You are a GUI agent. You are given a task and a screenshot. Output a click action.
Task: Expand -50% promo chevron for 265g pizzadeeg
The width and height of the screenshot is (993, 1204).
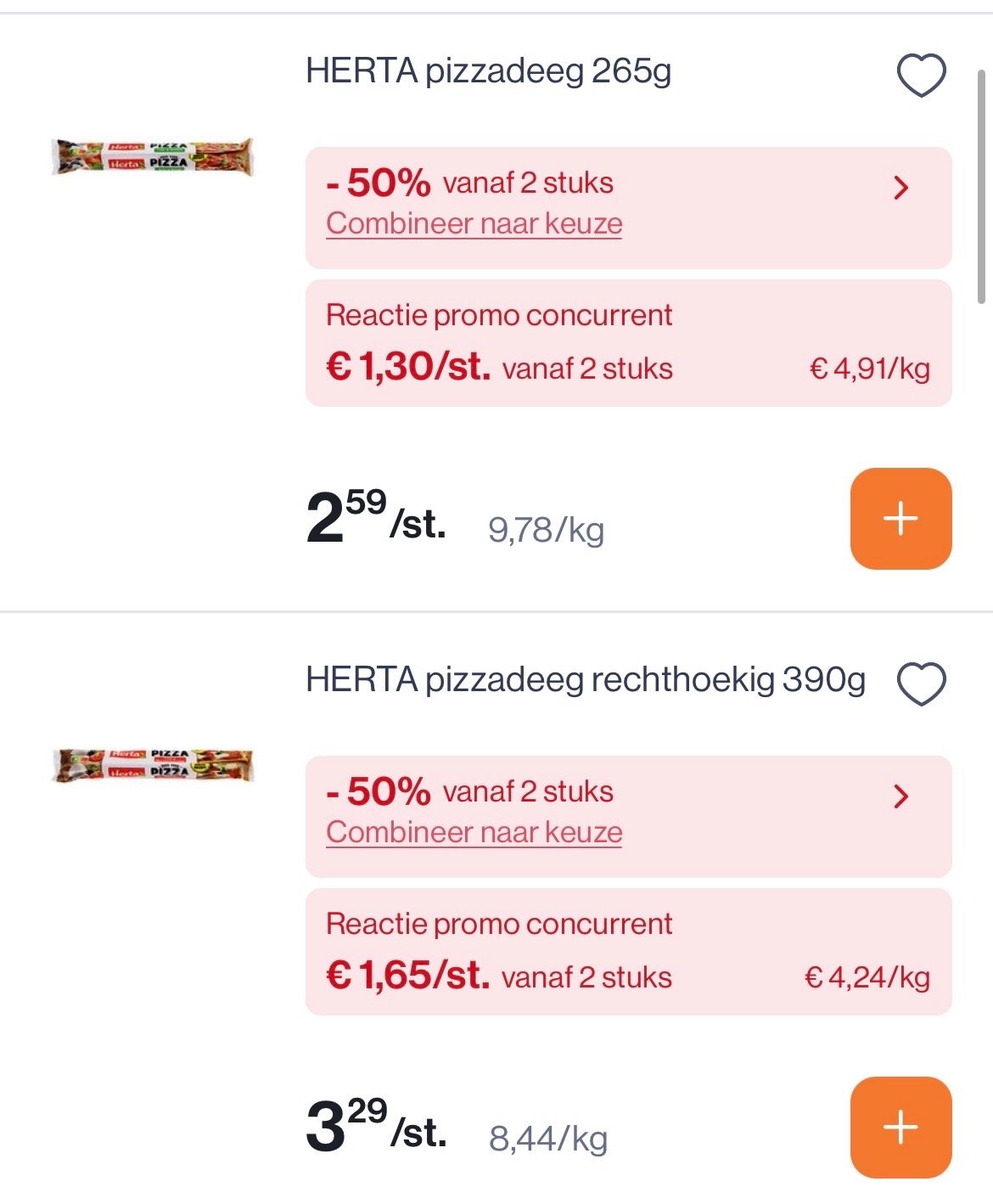click(901, 187)
